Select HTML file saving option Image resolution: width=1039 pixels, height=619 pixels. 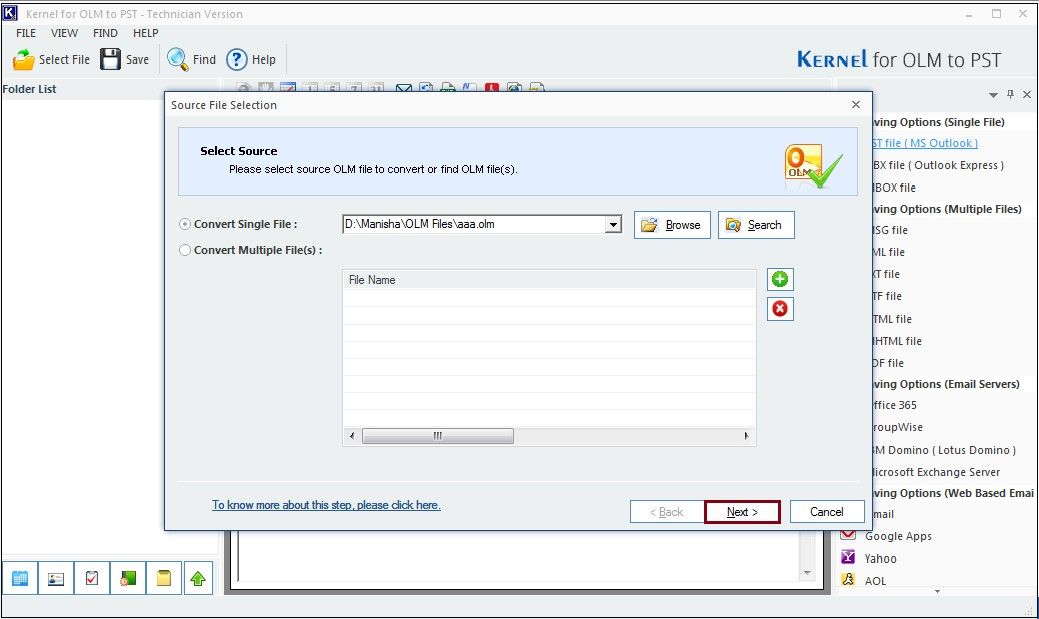pyautogui.click(x=893, y=319)
